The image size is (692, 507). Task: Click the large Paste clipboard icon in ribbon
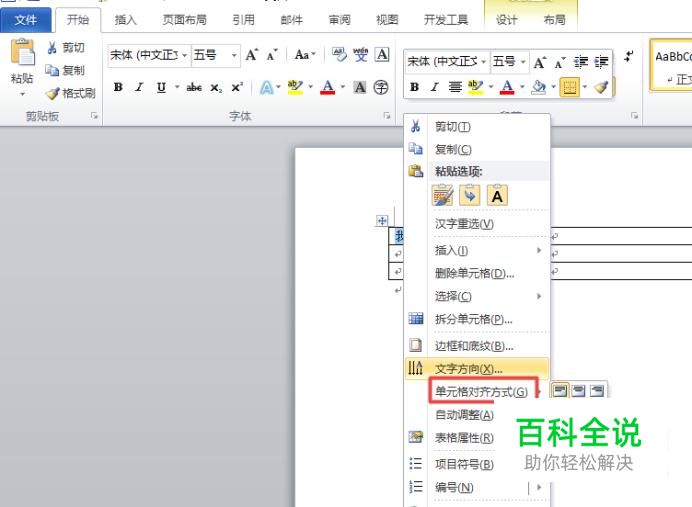(x=22, y=54)
